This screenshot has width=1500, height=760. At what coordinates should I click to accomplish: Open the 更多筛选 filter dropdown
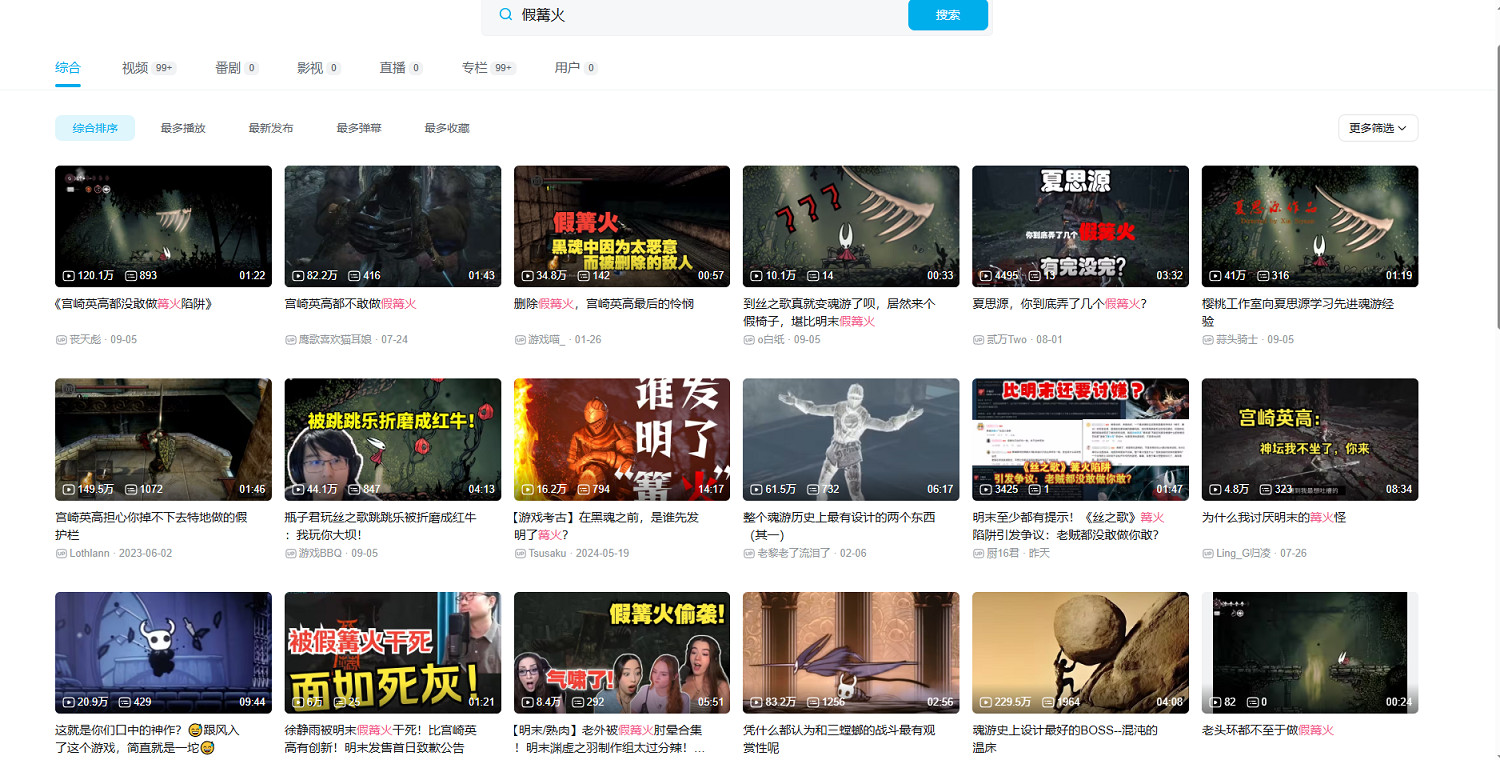pos(1377,128)
